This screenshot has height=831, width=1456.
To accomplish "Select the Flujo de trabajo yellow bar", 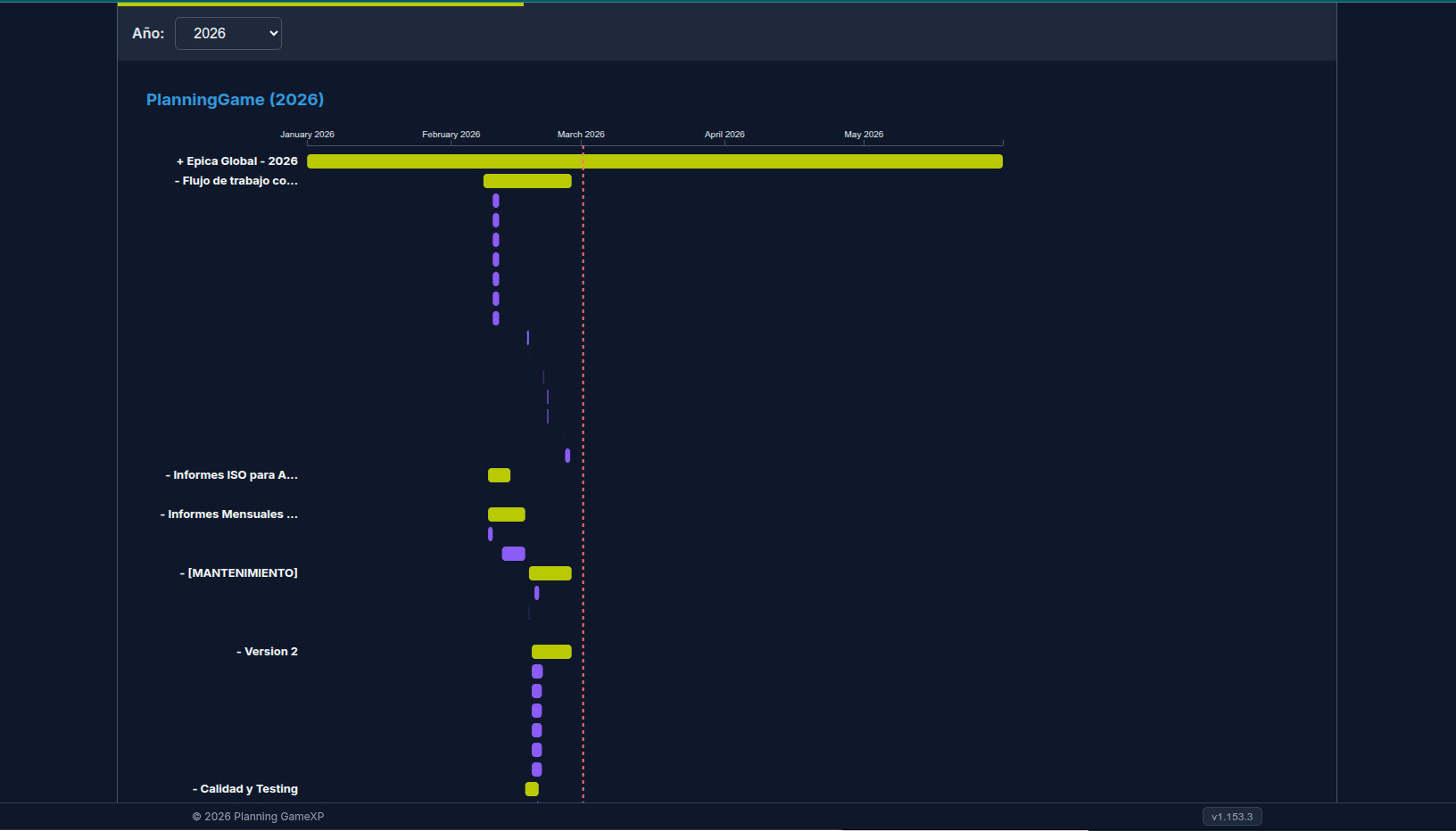I will (526, 180).
